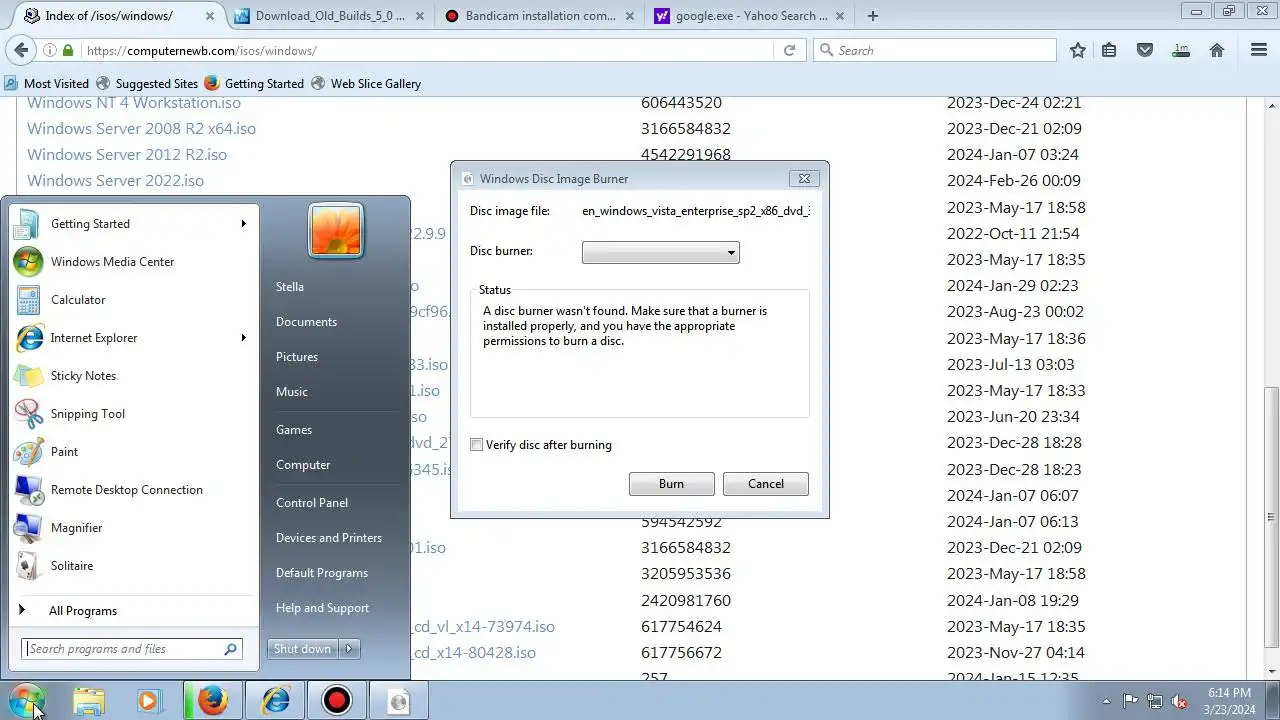Open Devices and Printers
This screenshot has width=1280, height=720.
click(x=329, y=538)
